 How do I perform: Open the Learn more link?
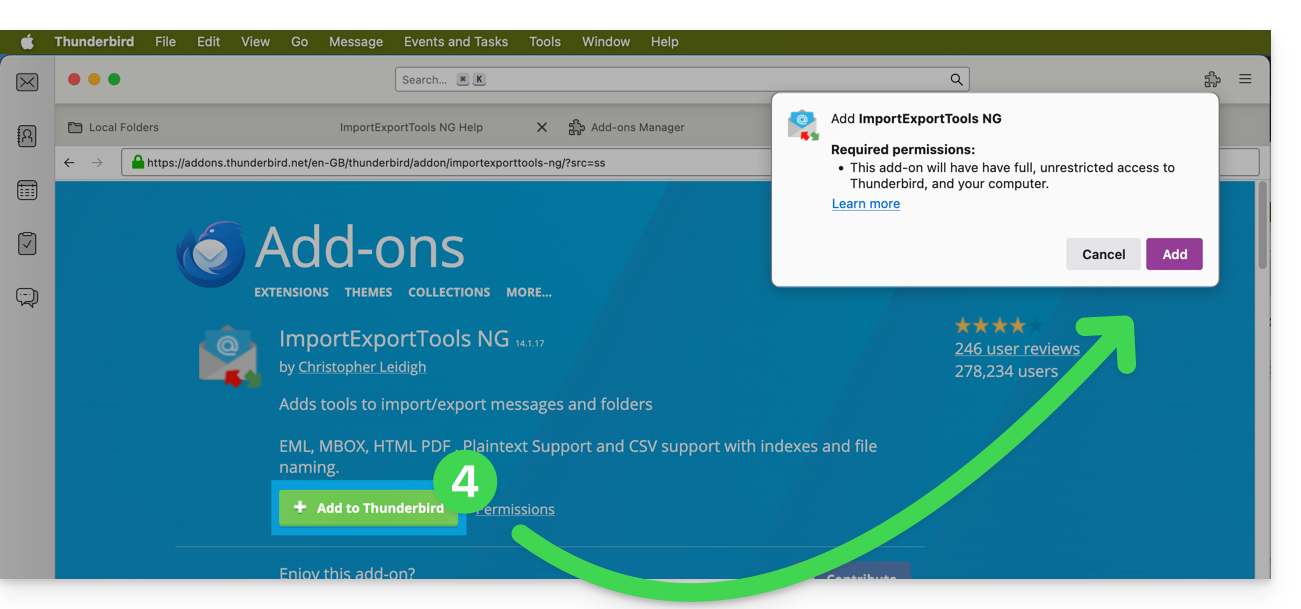tap(866, 203)
